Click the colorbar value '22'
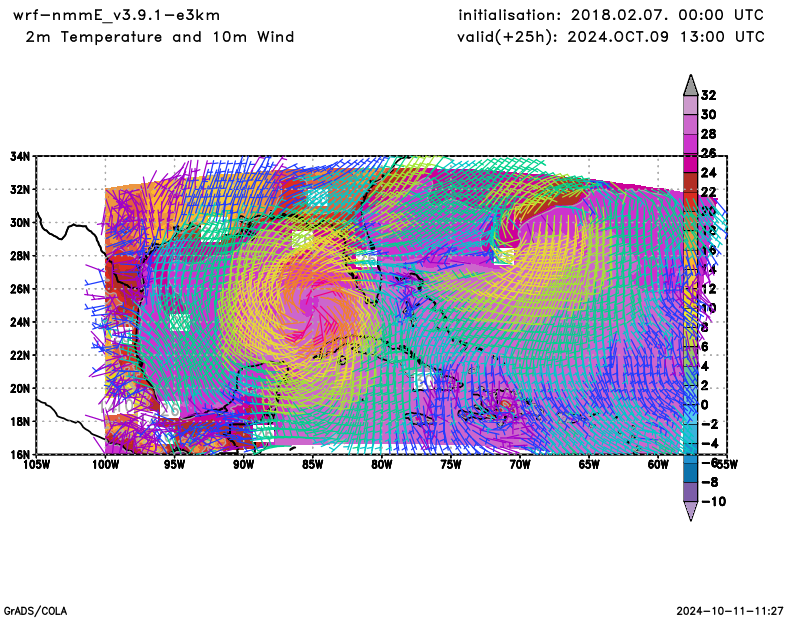Image resolution: width=800 pixels, height=618 pixels. 708,192
